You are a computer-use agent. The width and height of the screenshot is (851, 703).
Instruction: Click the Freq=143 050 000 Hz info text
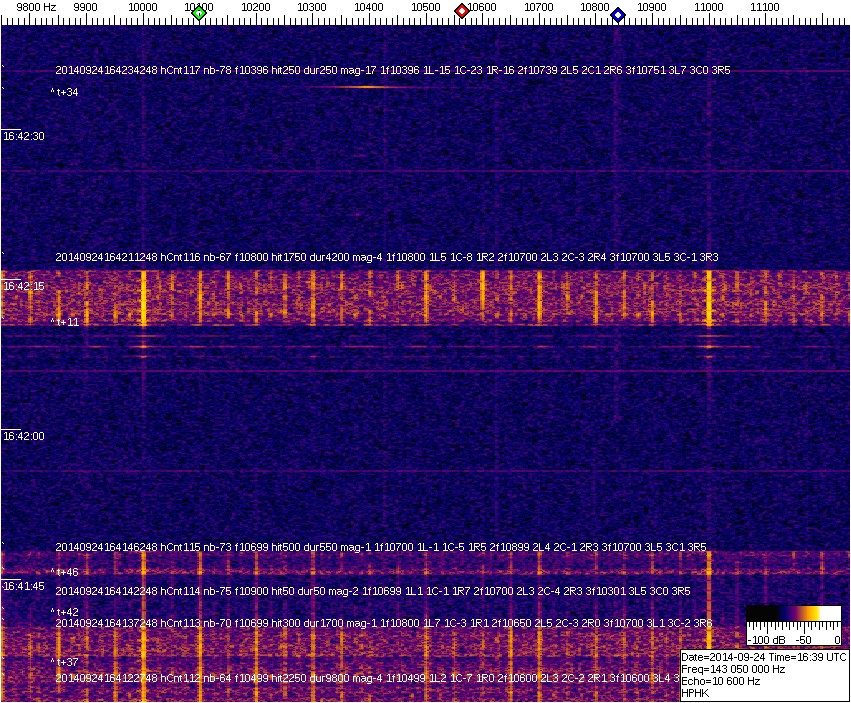[732, 669]
